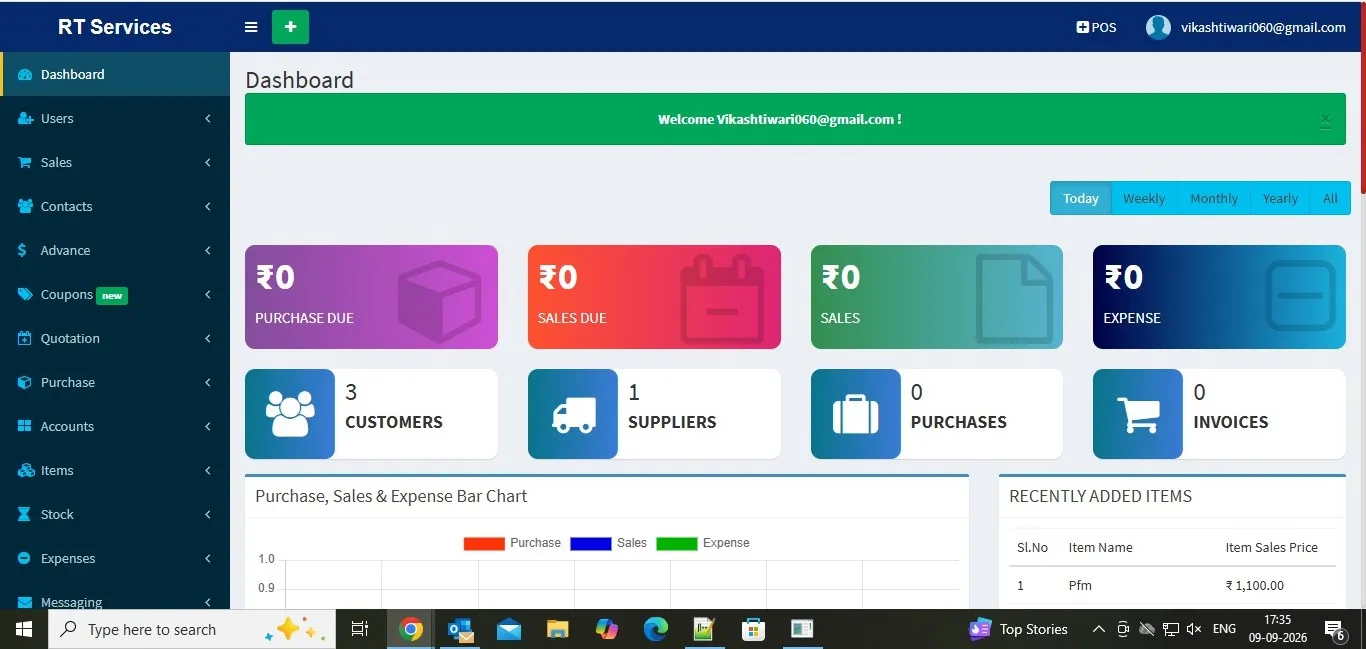
Task: Toggle Sales series in chart legend
Action: (608, 543)
